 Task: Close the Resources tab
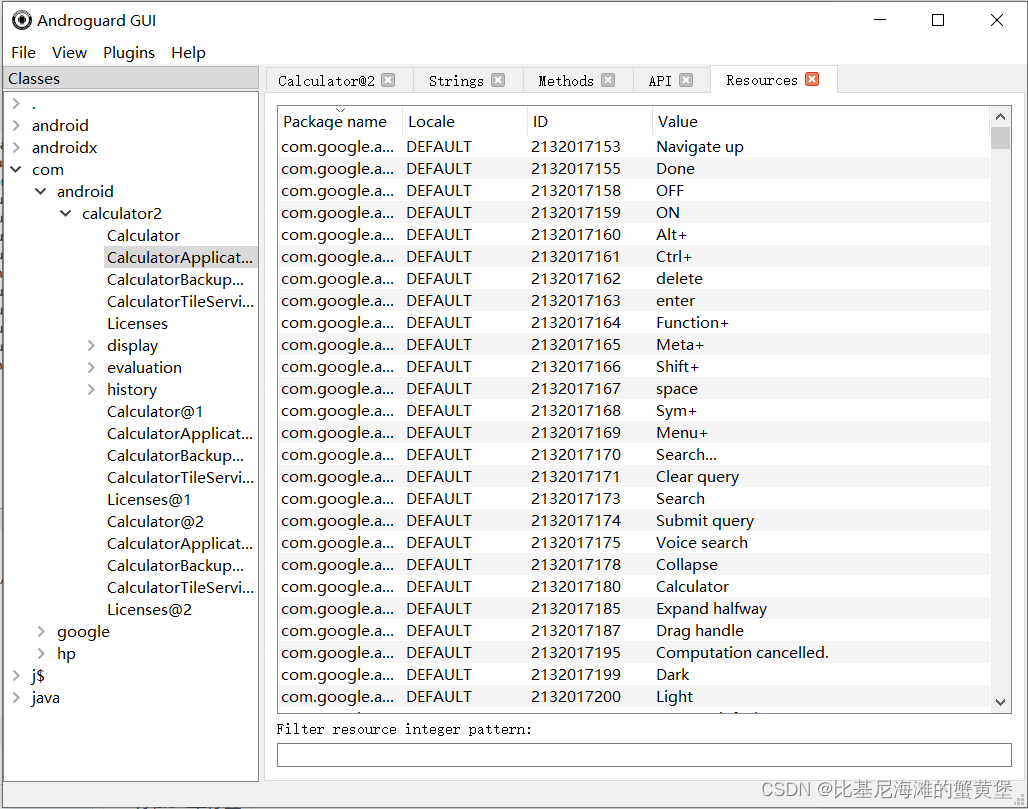click(812, 79)
